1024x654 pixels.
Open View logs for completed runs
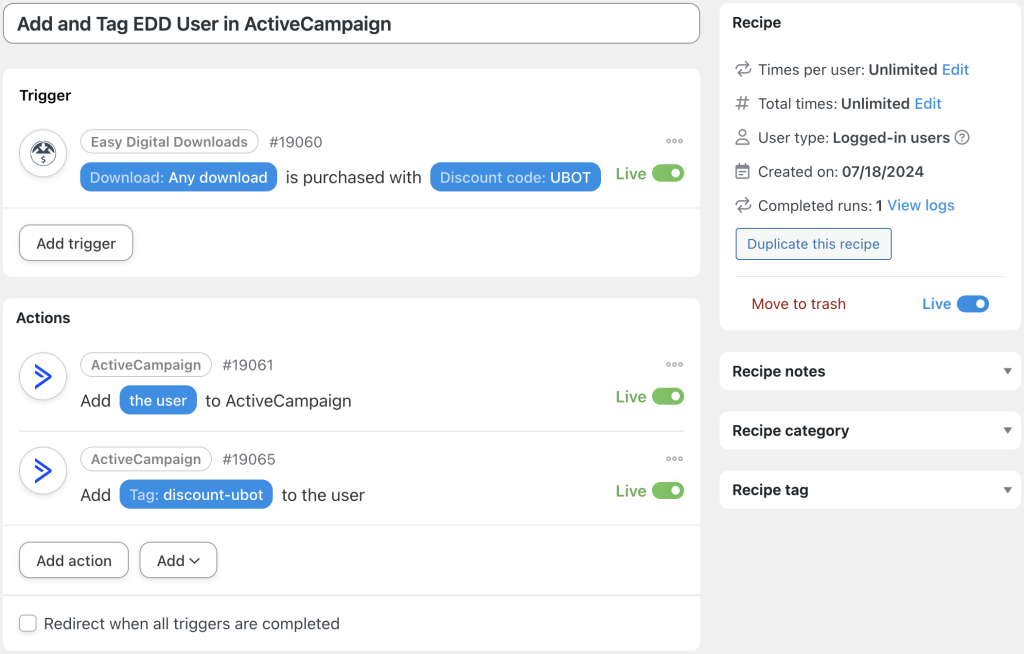click(x=918, y=205)
